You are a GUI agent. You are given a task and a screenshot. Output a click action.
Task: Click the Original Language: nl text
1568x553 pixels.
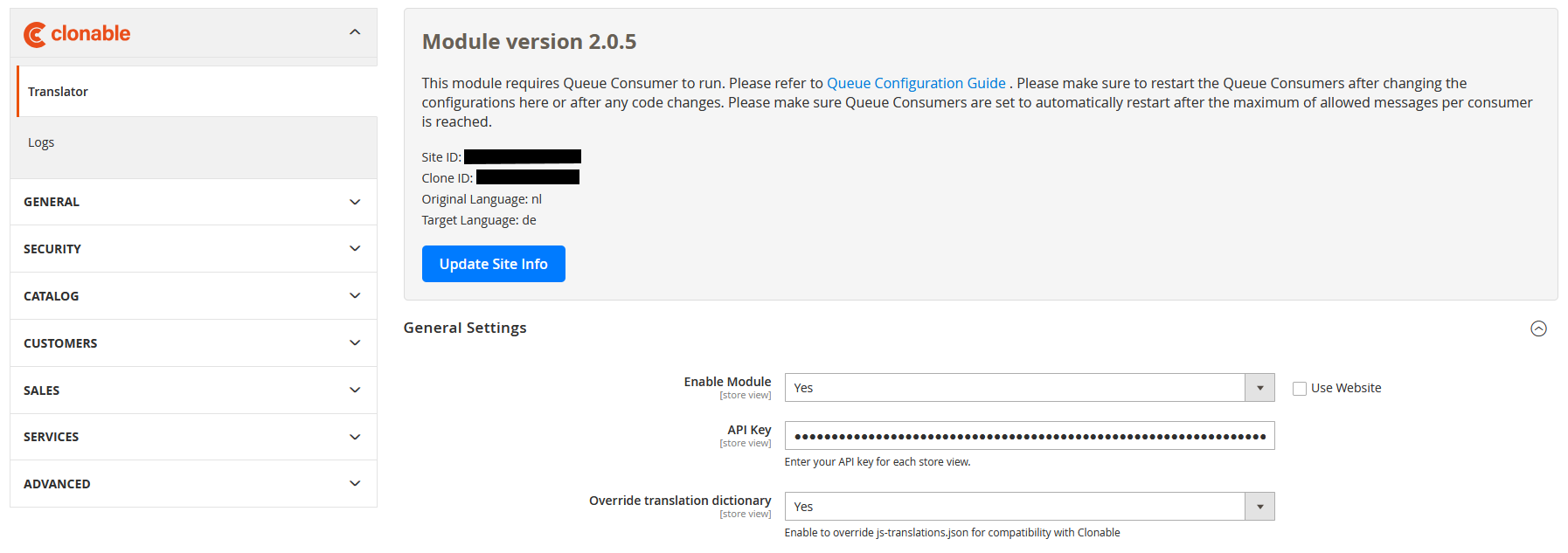tap(482, 199)
